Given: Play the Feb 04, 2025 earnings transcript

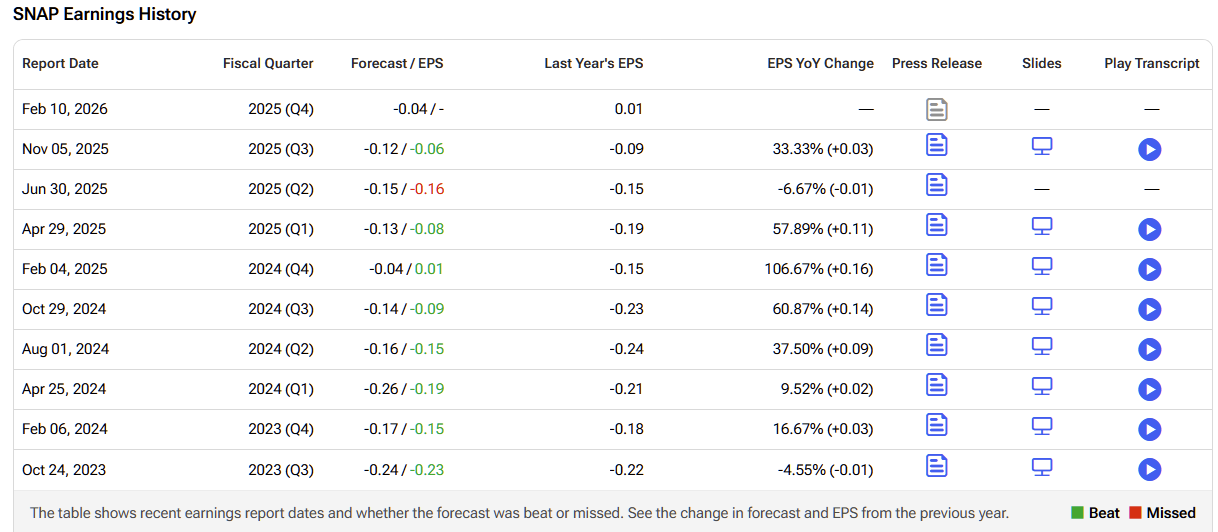Looking at the screenshot, I should 1149,270.
